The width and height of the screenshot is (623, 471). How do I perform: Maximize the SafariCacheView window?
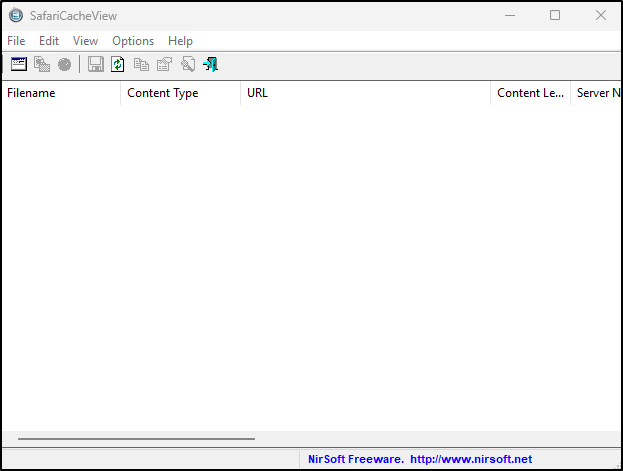(555, 16)
